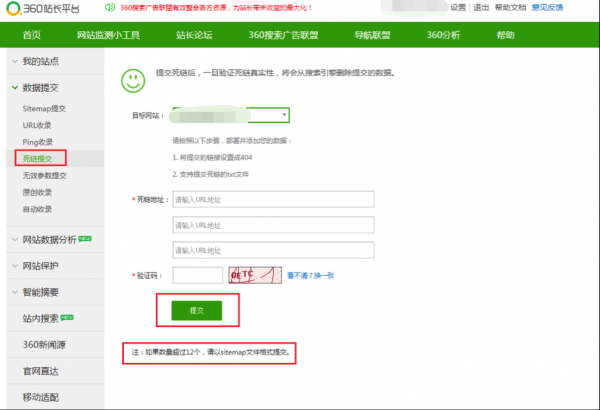Click 意见反馈 link at top right
Image resolution: width=600 pixels, height=410 pixels.
coord(574,8)
